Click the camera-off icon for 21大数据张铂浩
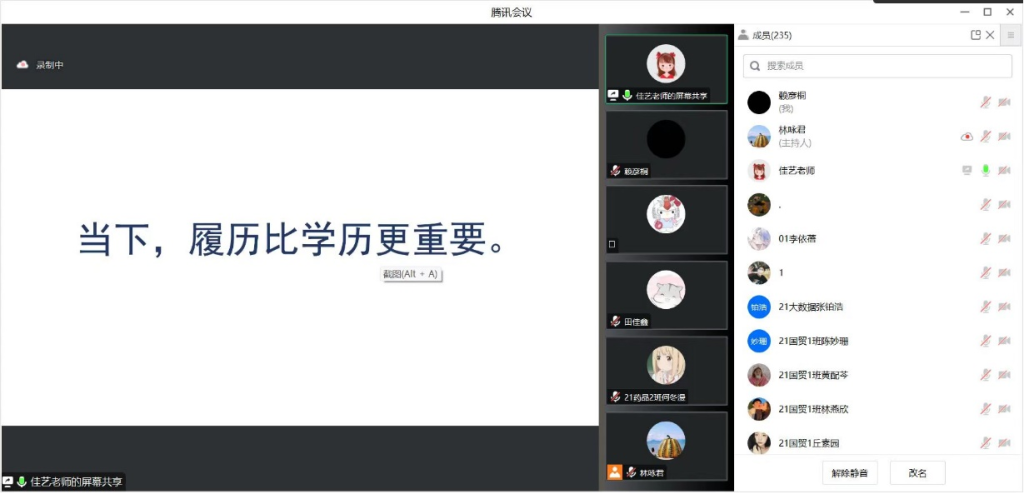 click(1004, 307)
